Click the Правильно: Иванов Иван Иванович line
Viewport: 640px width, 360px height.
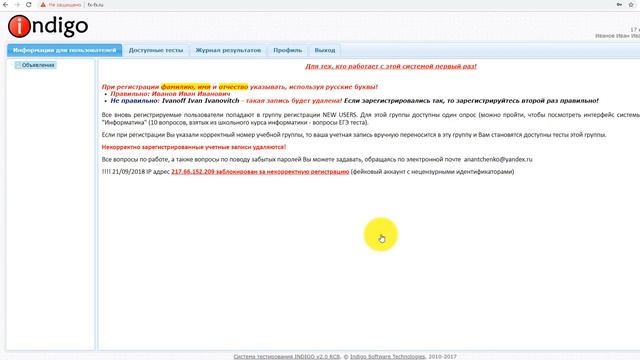pyautogui.click(x=170, y=94)
